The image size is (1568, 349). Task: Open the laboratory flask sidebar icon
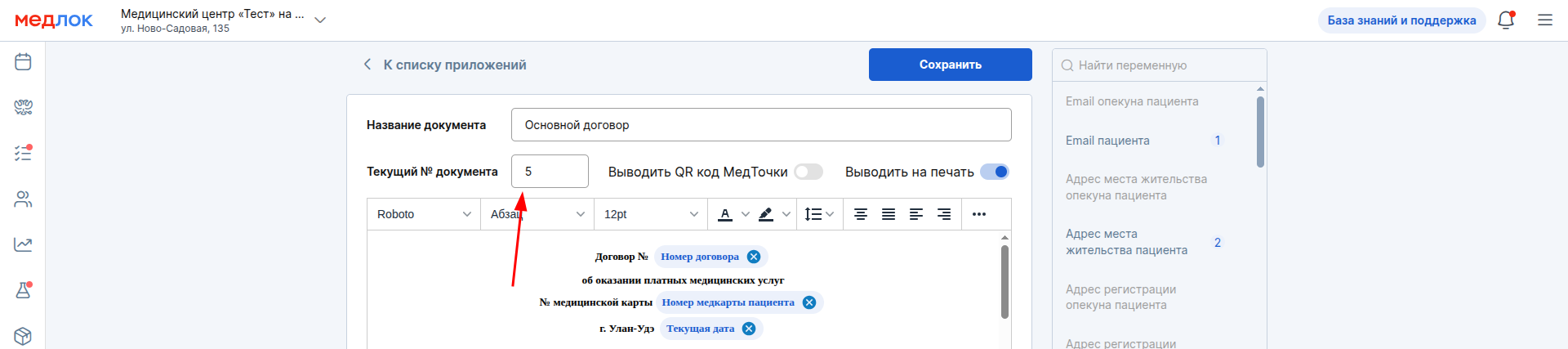(23, 290)
